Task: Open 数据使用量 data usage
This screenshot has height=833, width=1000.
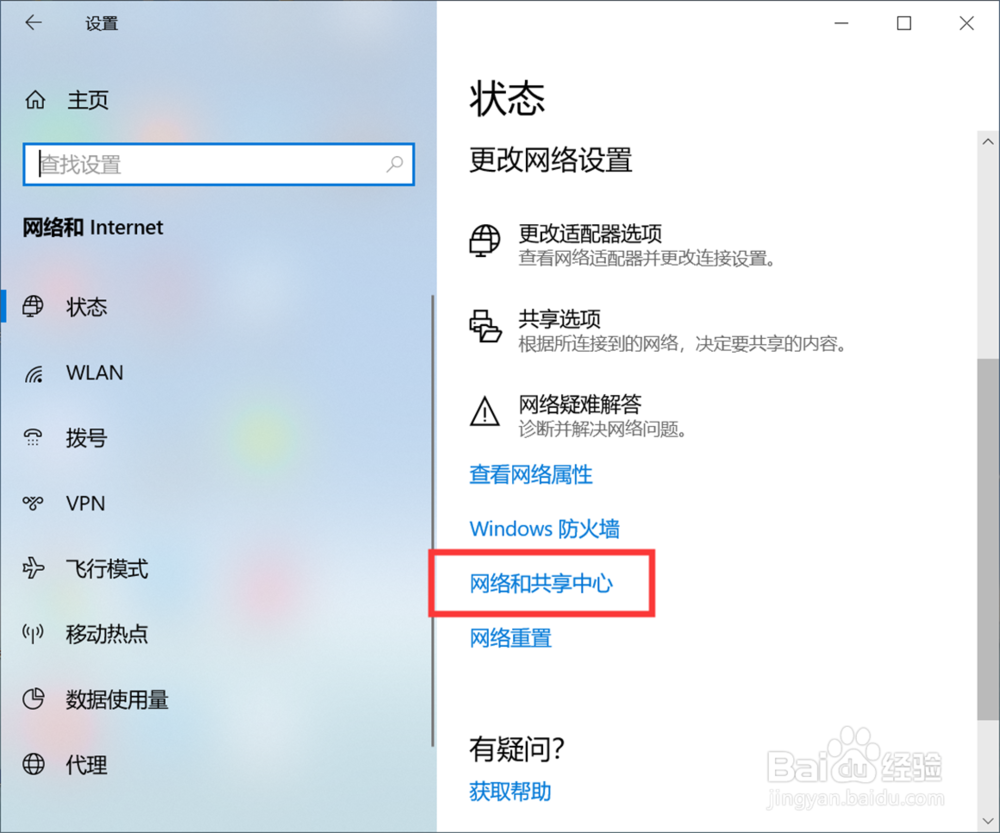Action: pyautogui.click(x=117, y=699)
